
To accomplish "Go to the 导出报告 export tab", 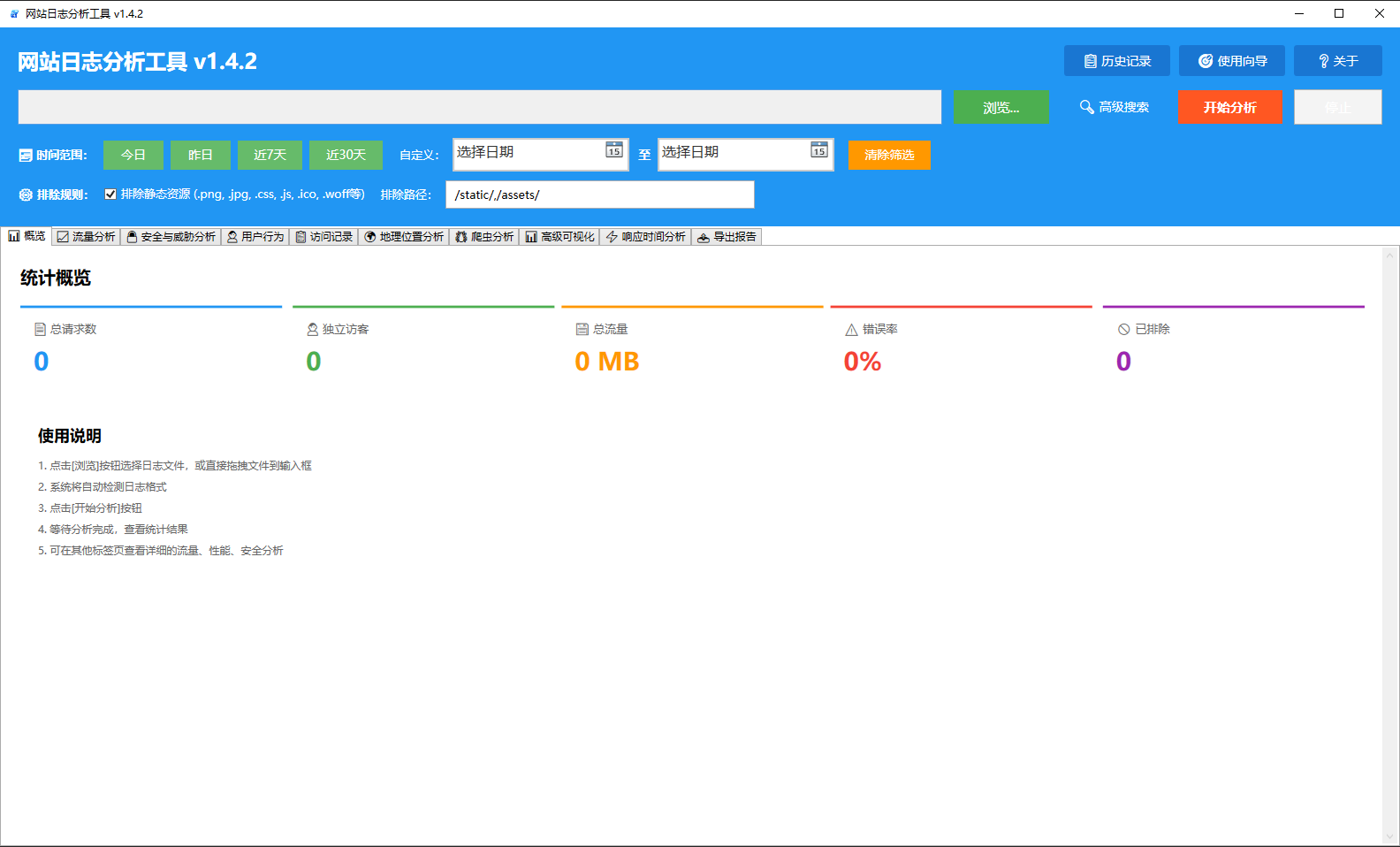I will [727, 237].
